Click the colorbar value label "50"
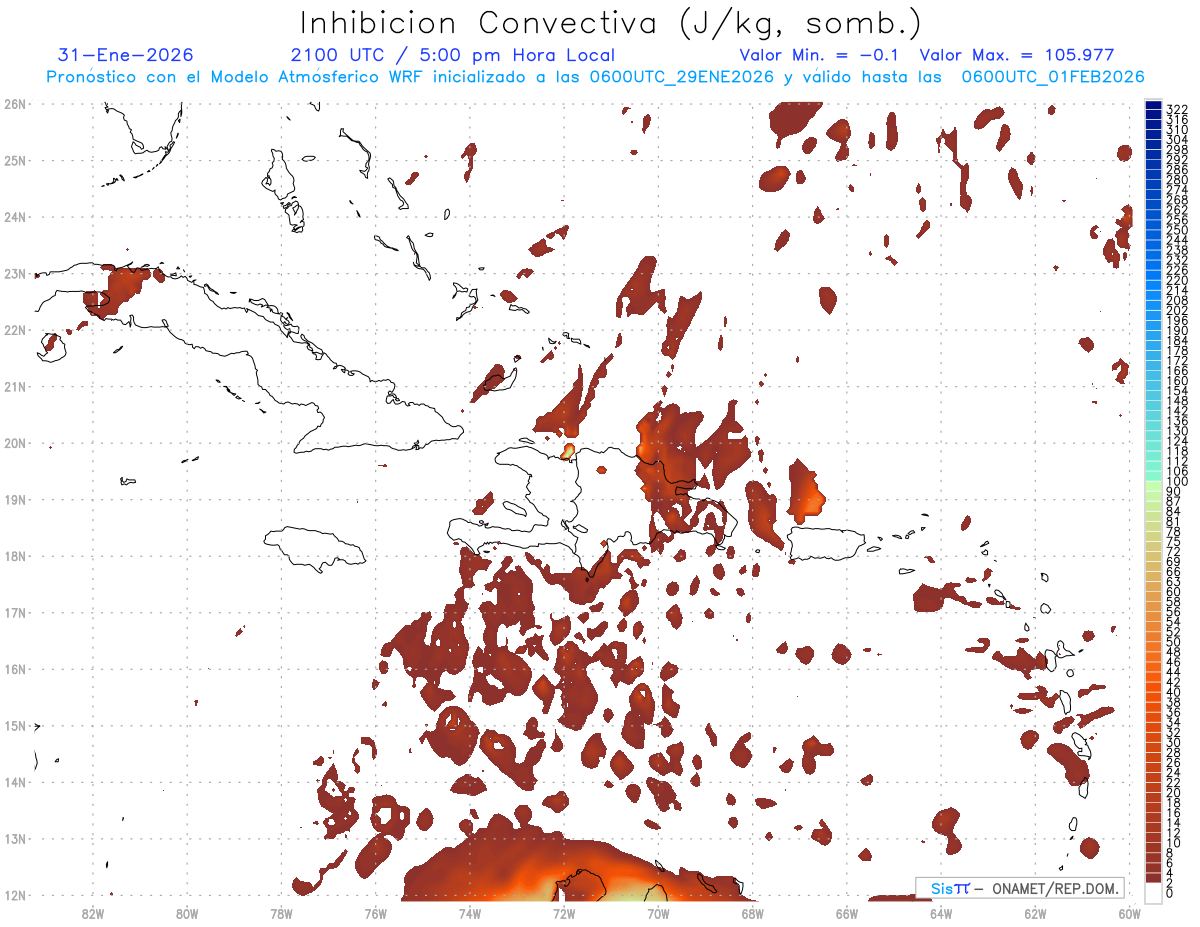This screenshot has height=927, width=1200. click(1173, 643)
